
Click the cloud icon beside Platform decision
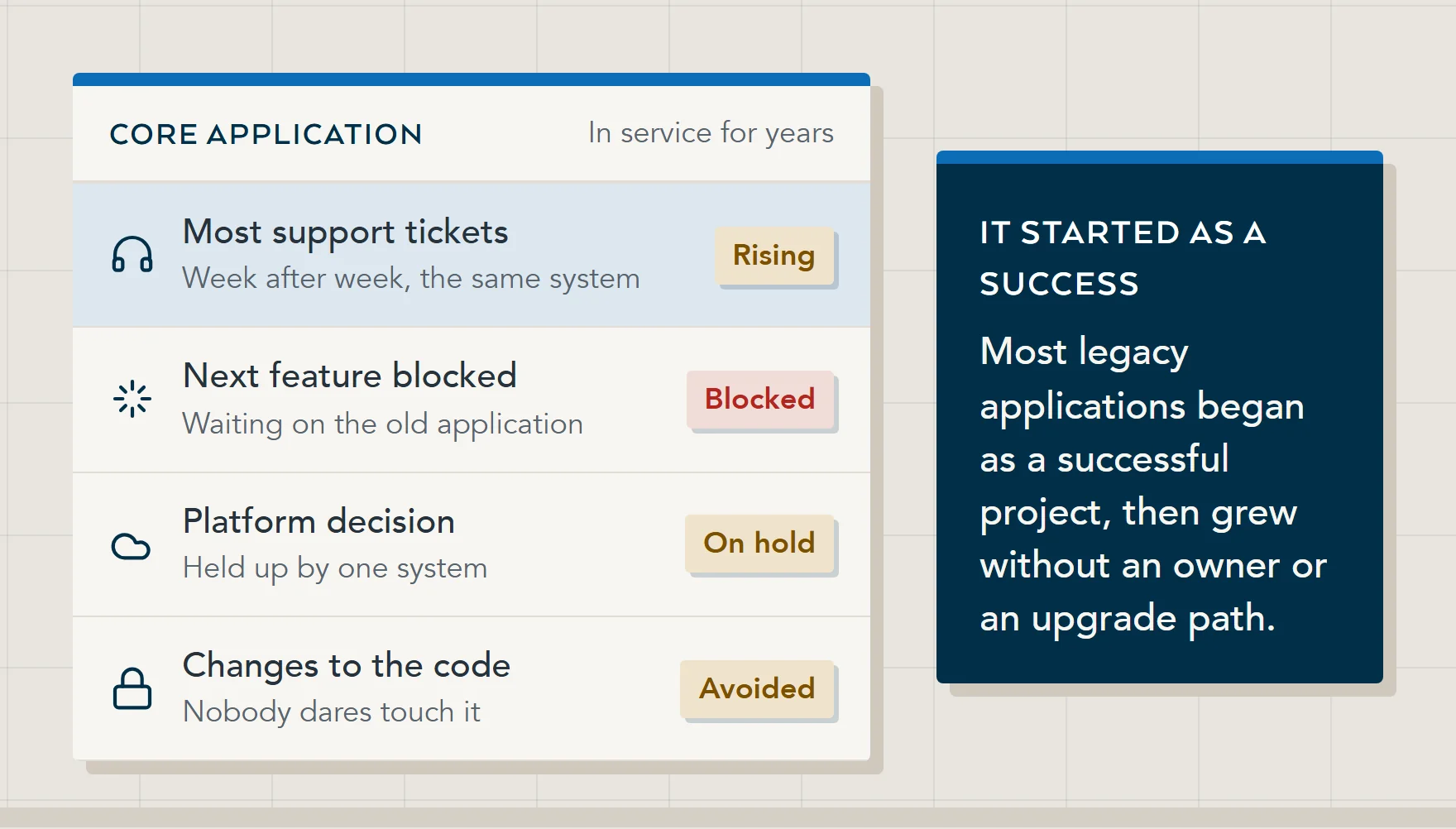(132, 546)
